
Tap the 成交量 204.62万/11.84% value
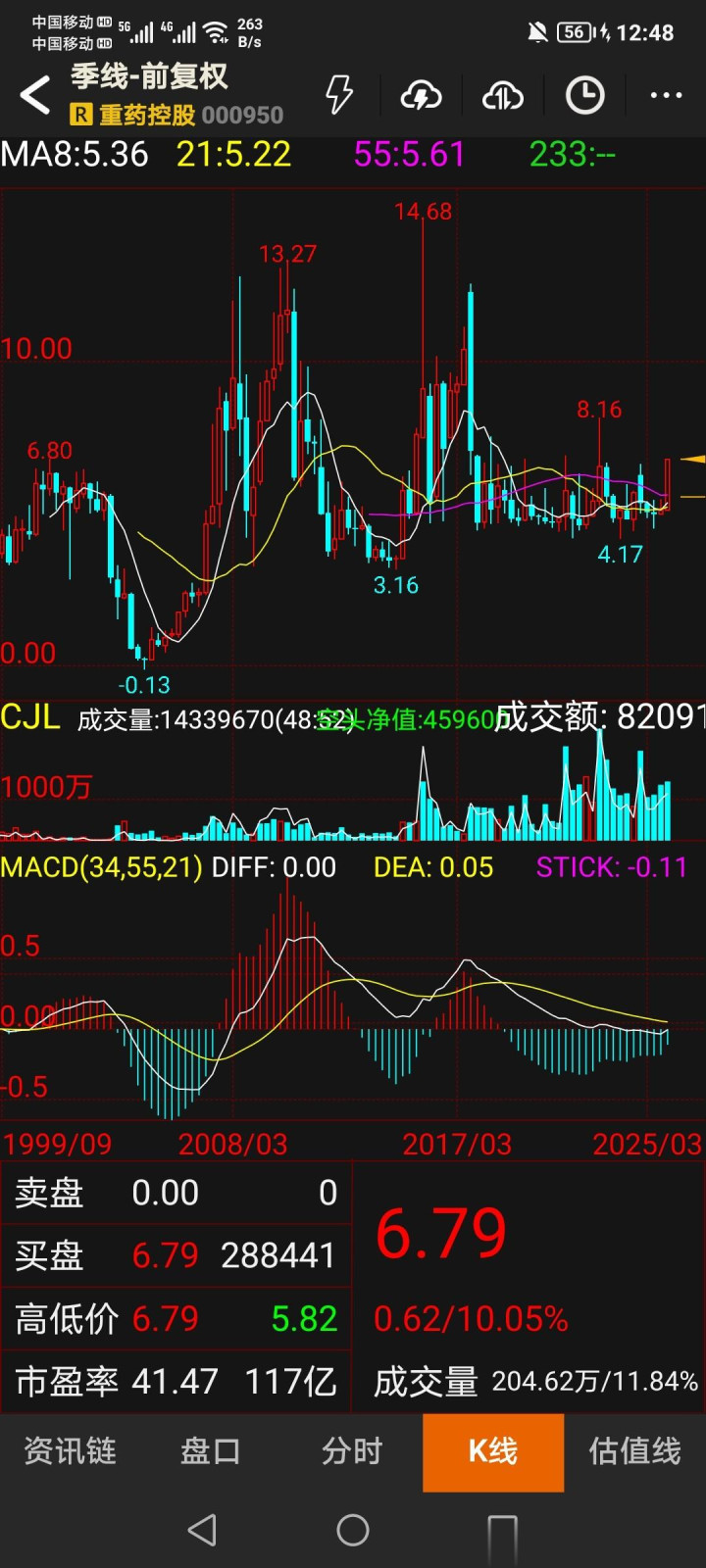point(595,1382)
